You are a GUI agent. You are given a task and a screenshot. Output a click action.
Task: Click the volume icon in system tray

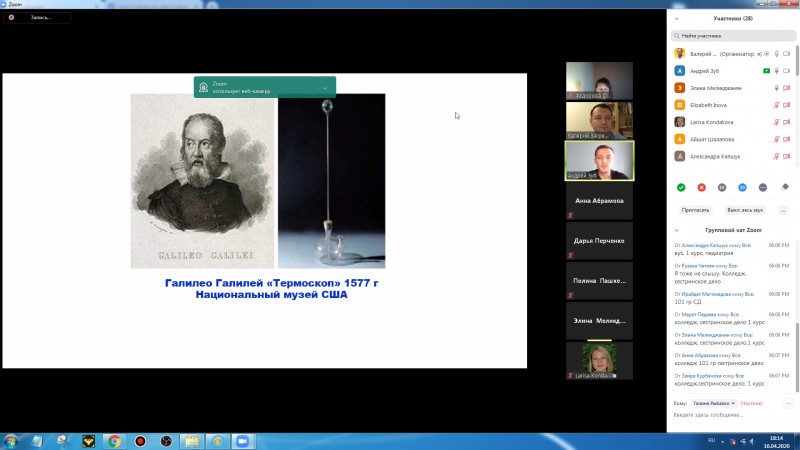click(x=752, y=442)
